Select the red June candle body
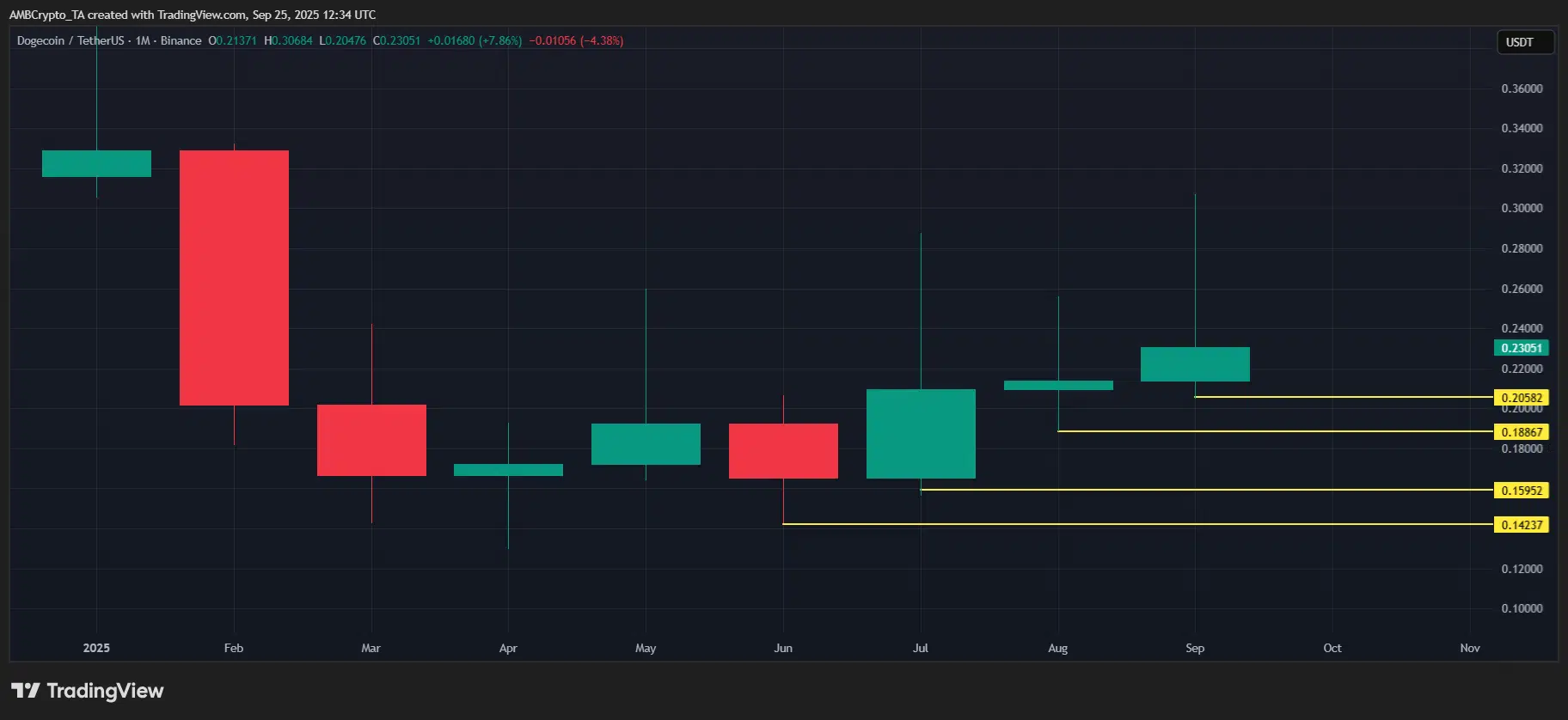 point(783,451)
